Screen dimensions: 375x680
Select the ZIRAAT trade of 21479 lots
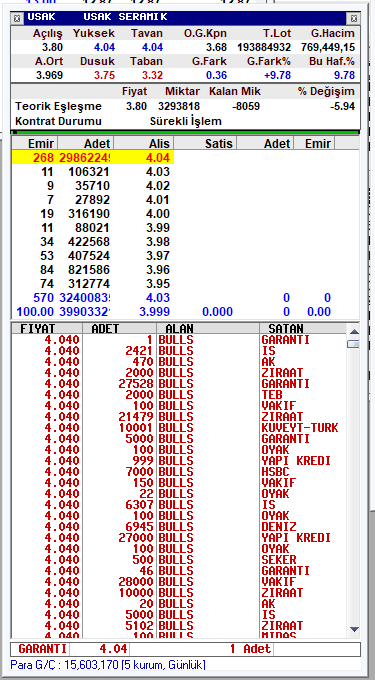click(179, 417)
